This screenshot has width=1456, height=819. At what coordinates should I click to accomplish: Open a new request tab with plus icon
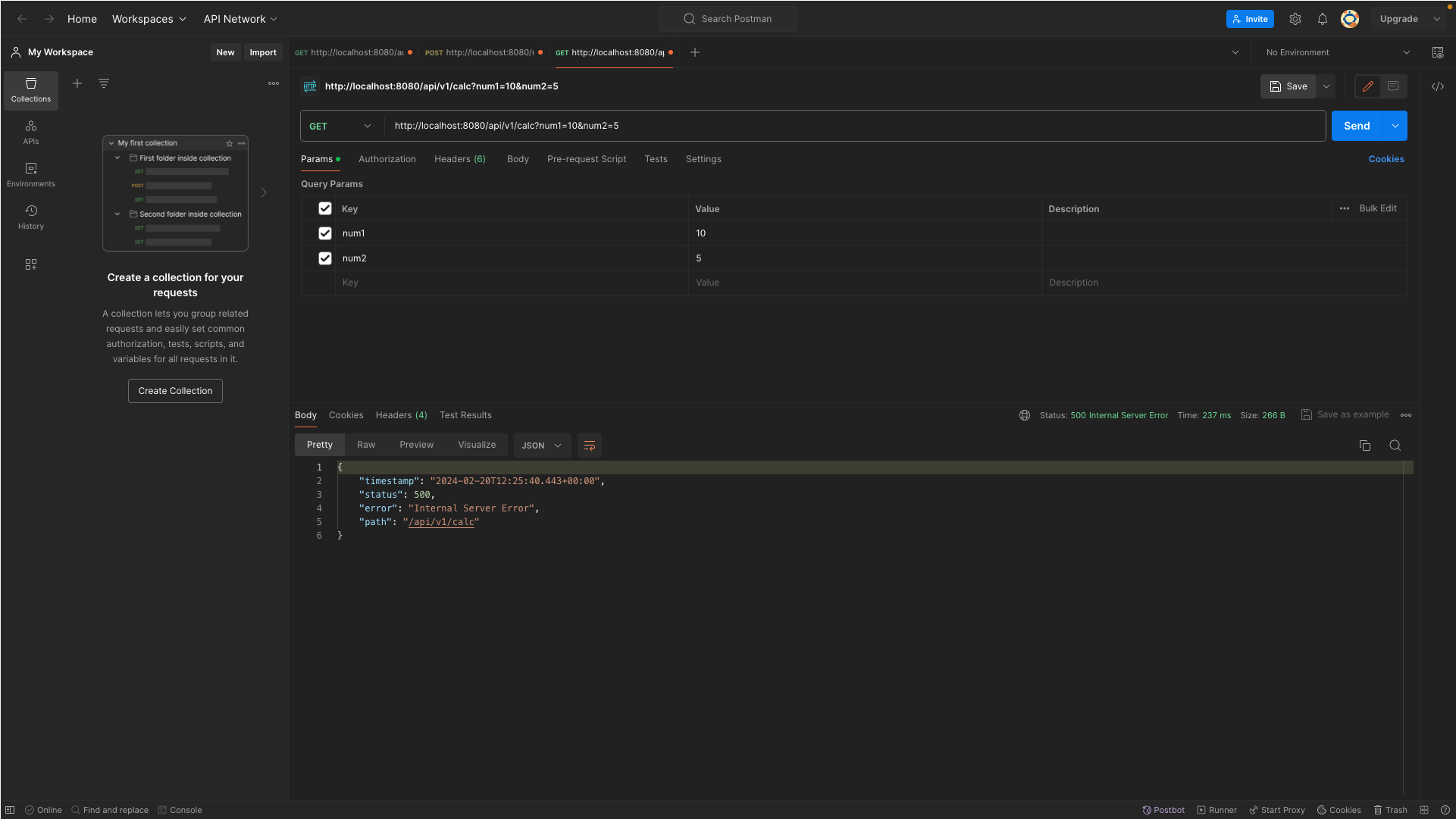click(x=695, y=52)
